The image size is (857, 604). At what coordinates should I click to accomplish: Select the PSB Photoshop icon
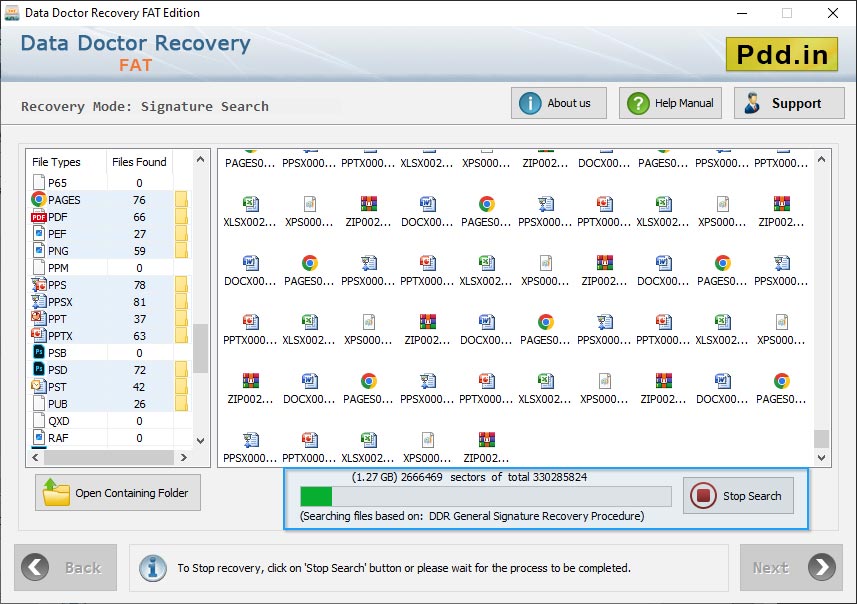[39, 353]
